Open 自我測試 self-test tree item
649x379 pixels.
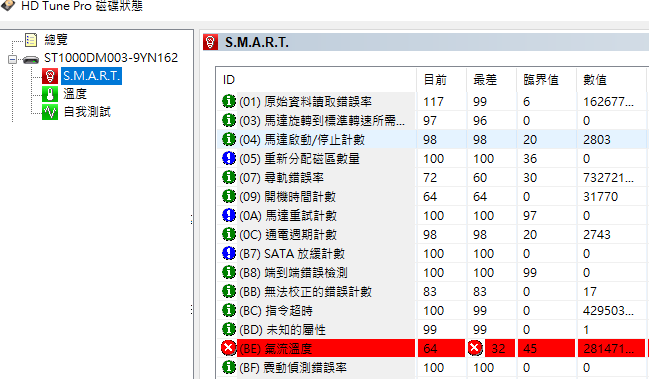point(87,112)
